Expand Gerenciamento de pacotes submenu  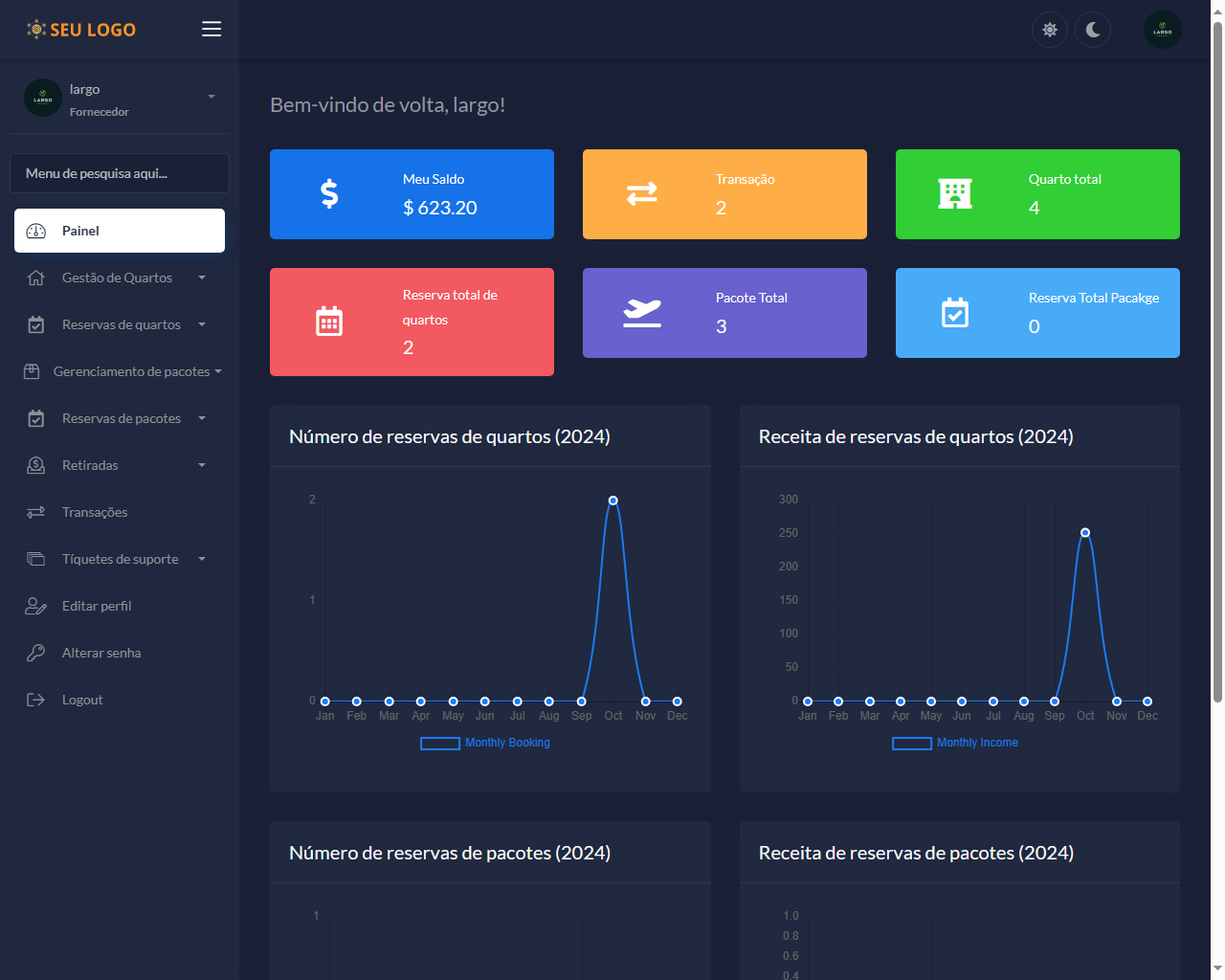click(131, 371)
